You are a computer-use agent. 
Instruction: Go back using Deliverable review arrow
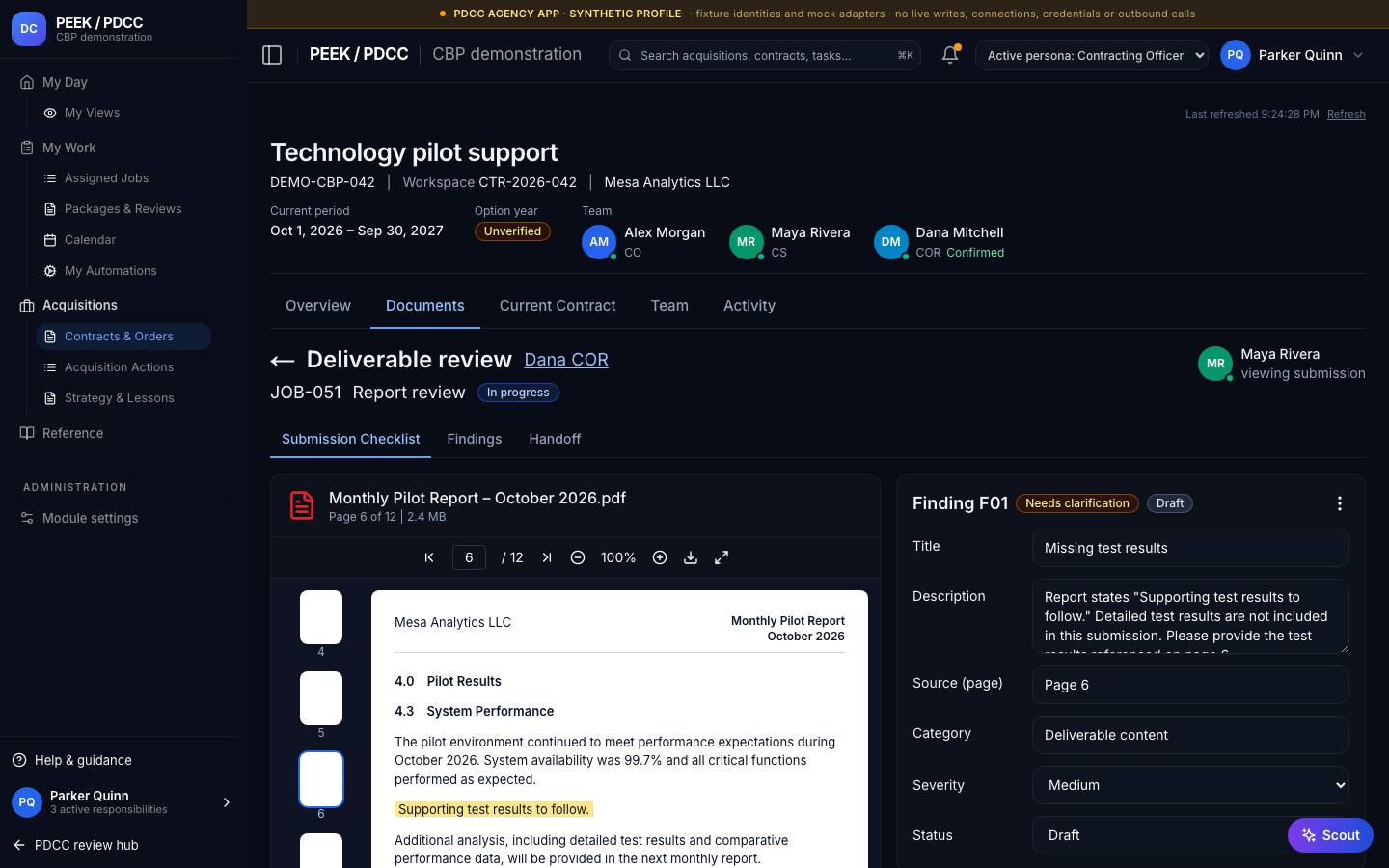pyautogui.click(x=283, y=361)
